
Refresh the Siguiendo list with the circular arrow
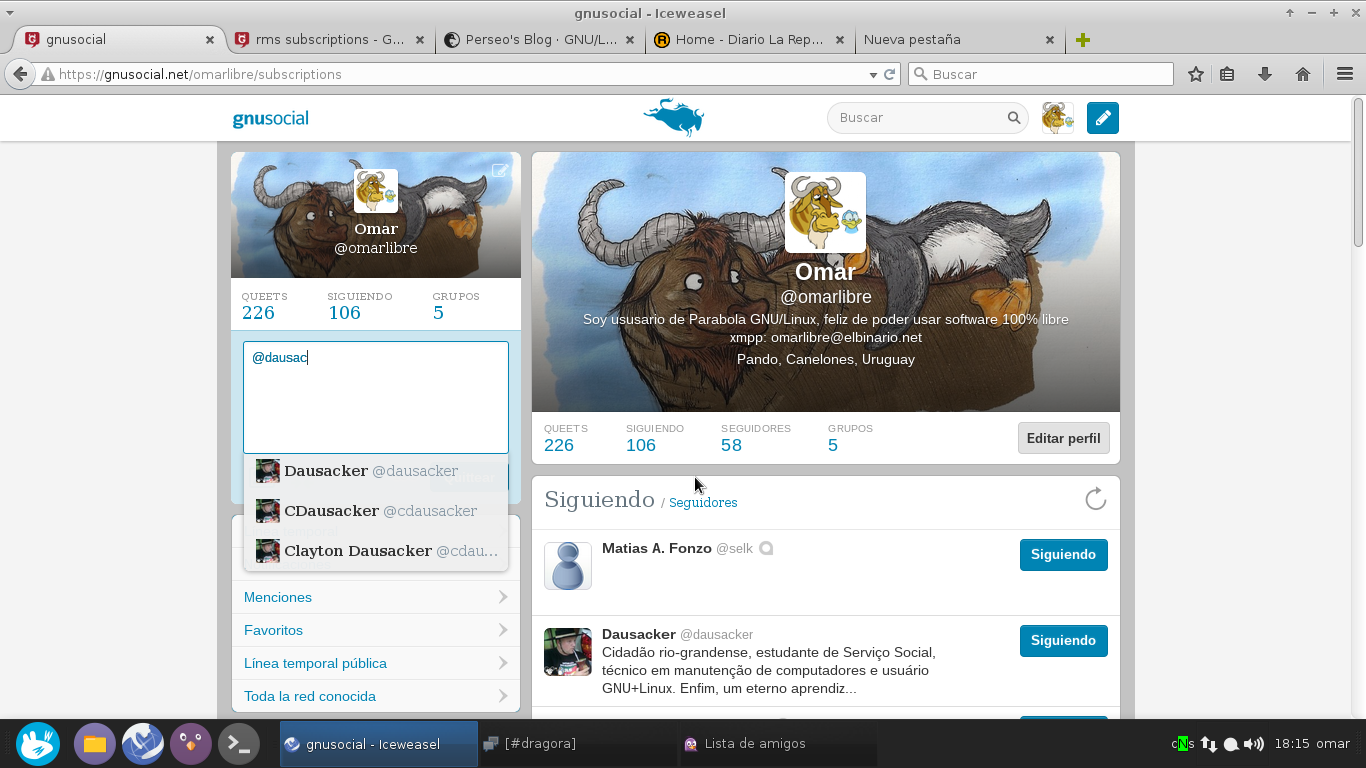click(x=1096, y=499)
